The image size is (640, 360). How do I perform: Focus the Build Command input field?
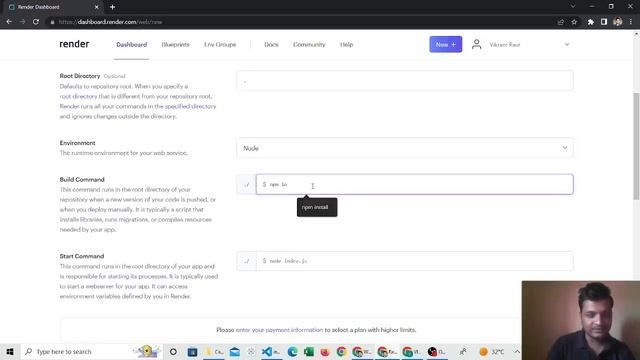414,184
